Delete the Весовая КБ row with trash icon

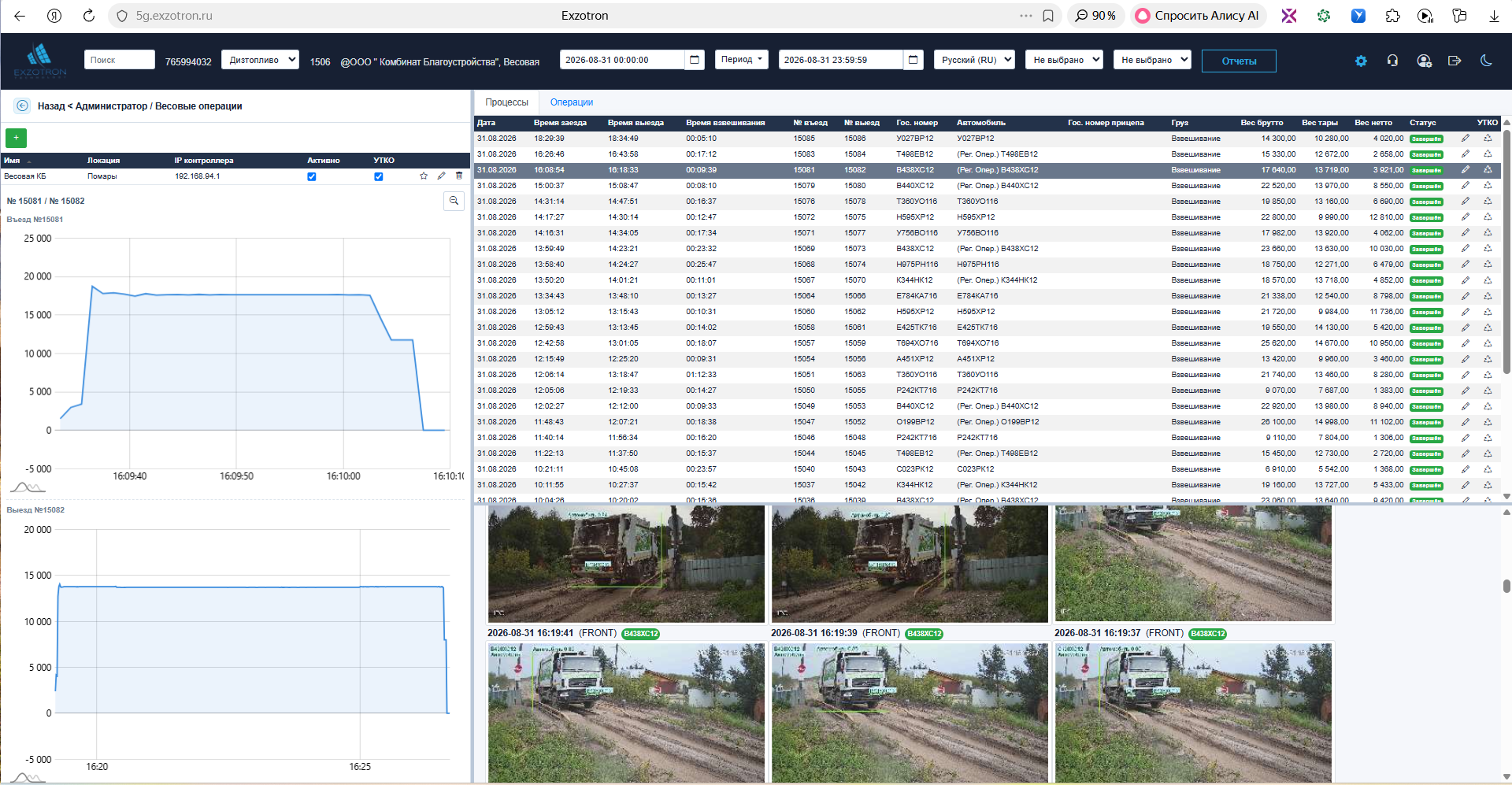tap(459, 176)
